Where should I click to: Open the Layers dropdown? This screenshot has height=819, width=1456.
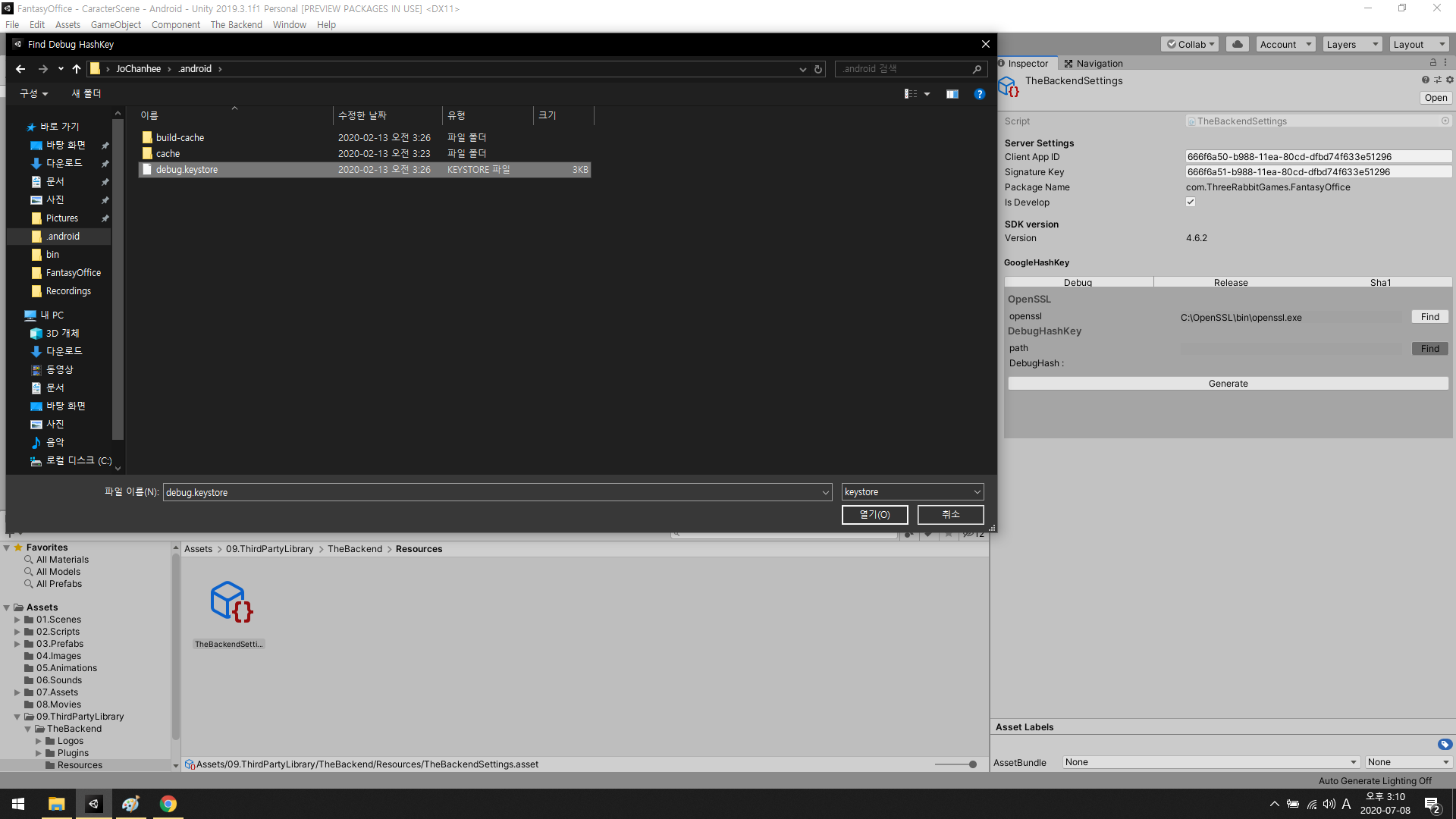1352,45
